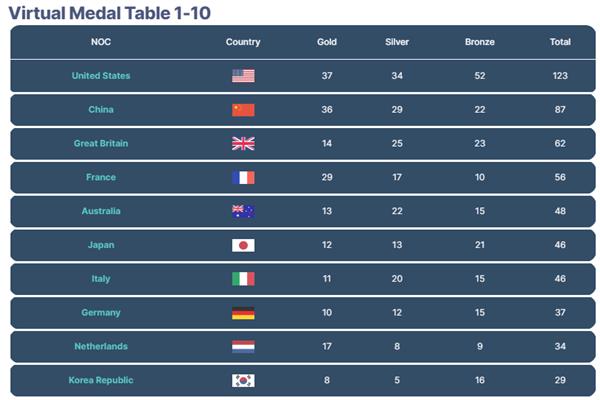This screenshot has height=400, width=600.
Task: Click the Germany flag icon
Action: point(243,313)
